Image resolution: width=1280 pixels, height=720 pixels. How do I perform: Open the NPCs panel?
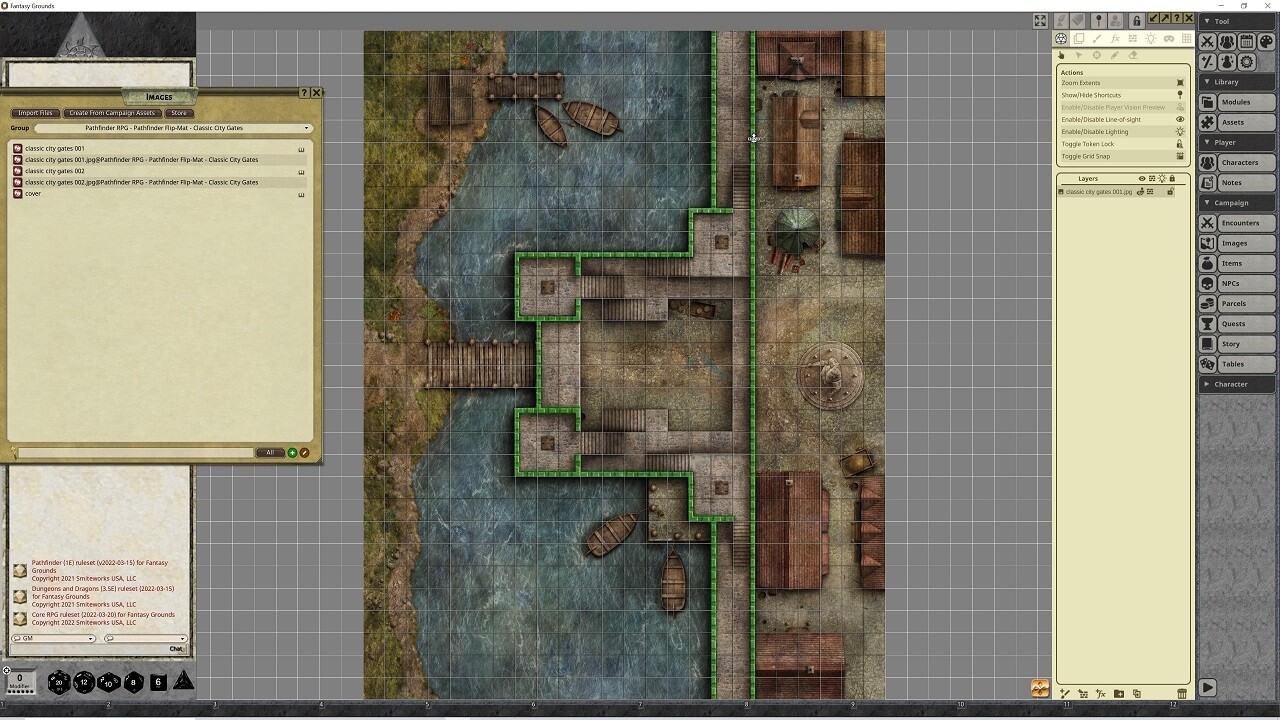pos(1237,283)
